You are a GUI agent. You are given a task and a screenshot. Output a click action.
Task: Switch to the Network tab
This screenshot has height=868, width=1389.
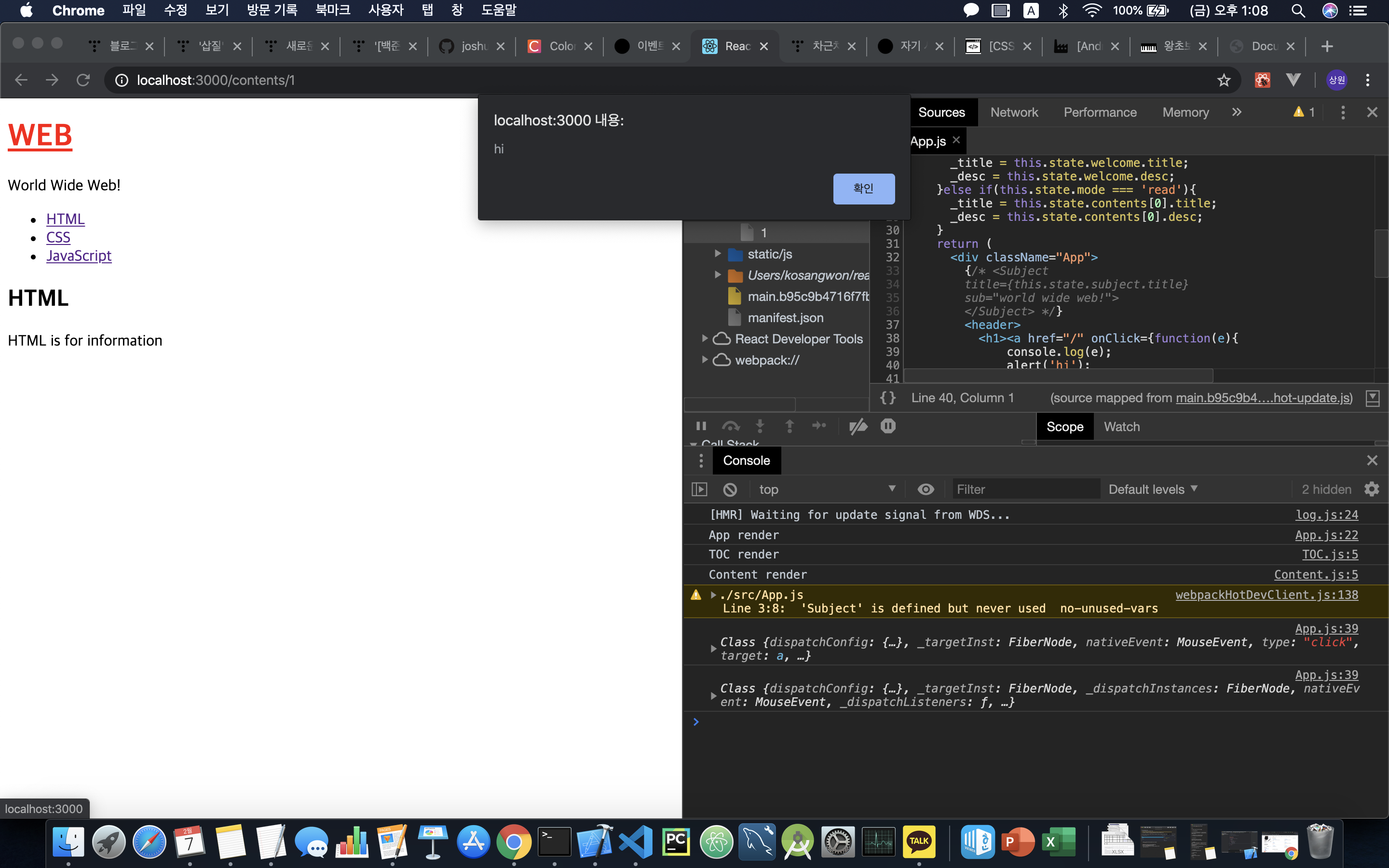[x=1014, y=112]
